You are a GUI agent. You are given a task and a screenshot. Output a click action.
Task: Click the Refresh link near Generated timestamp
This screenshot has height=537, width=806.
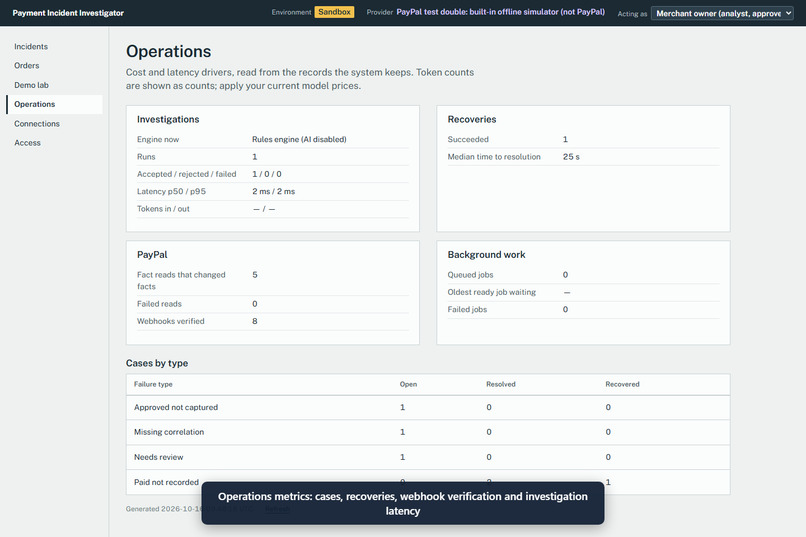pyautogui.click(x=278, y=509)
